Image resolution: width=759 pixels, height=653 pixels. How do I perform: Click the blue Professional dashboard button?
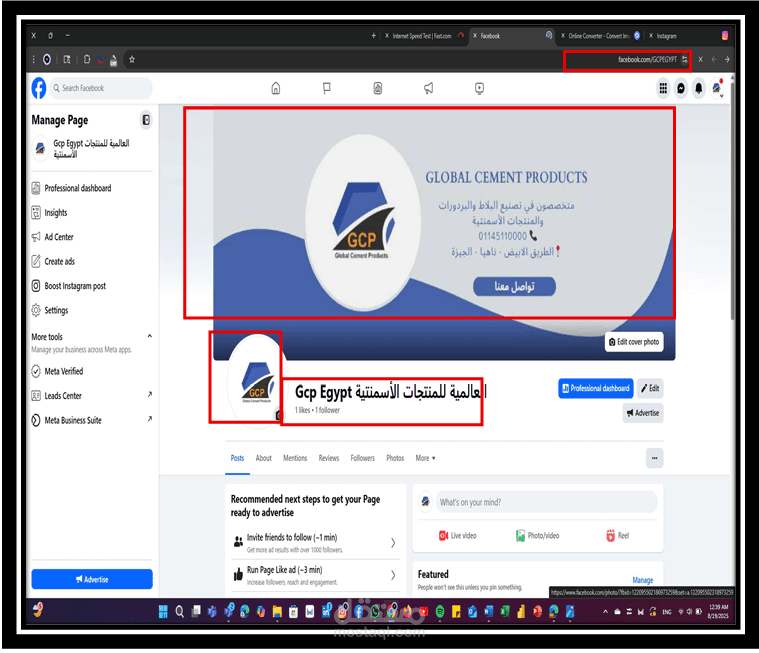coord(595,388)
